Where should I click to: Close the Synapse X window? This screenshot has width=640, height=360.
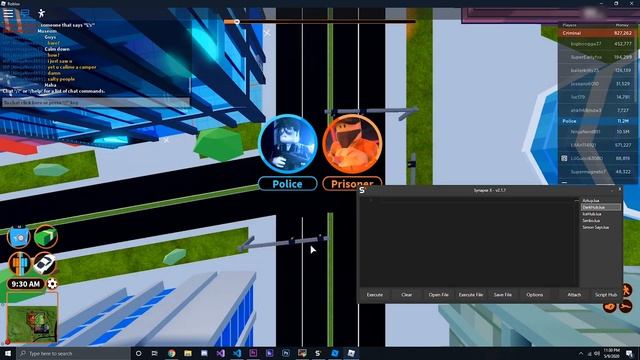[x=620, y=189]
